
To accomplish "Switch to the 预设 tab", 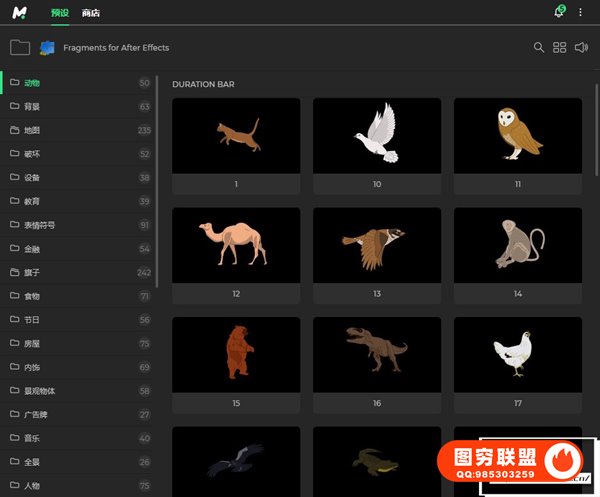I will tap(59, 12).
